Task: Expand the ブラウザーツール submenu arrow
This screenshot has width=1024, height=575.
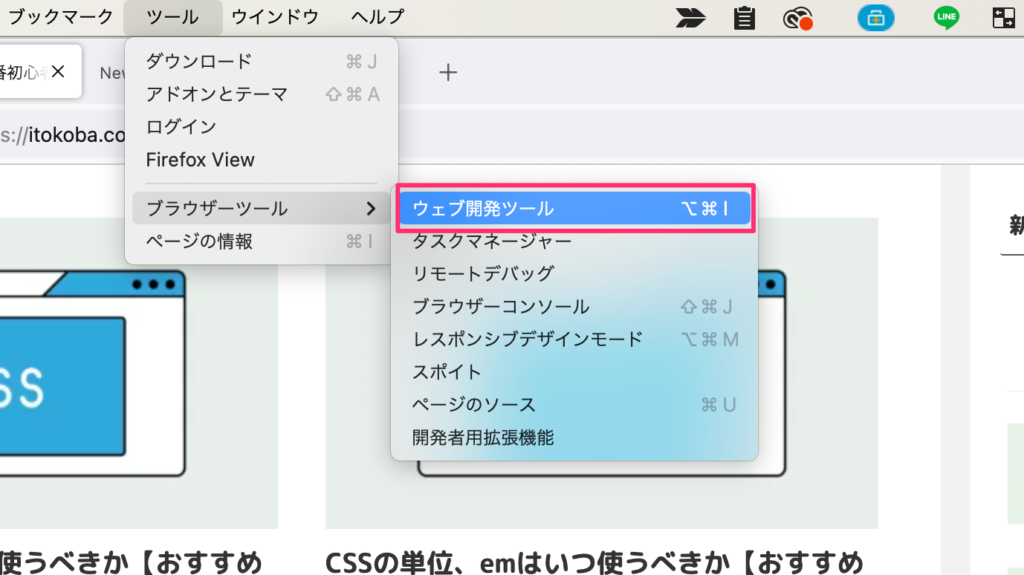Action: [371, 209]
